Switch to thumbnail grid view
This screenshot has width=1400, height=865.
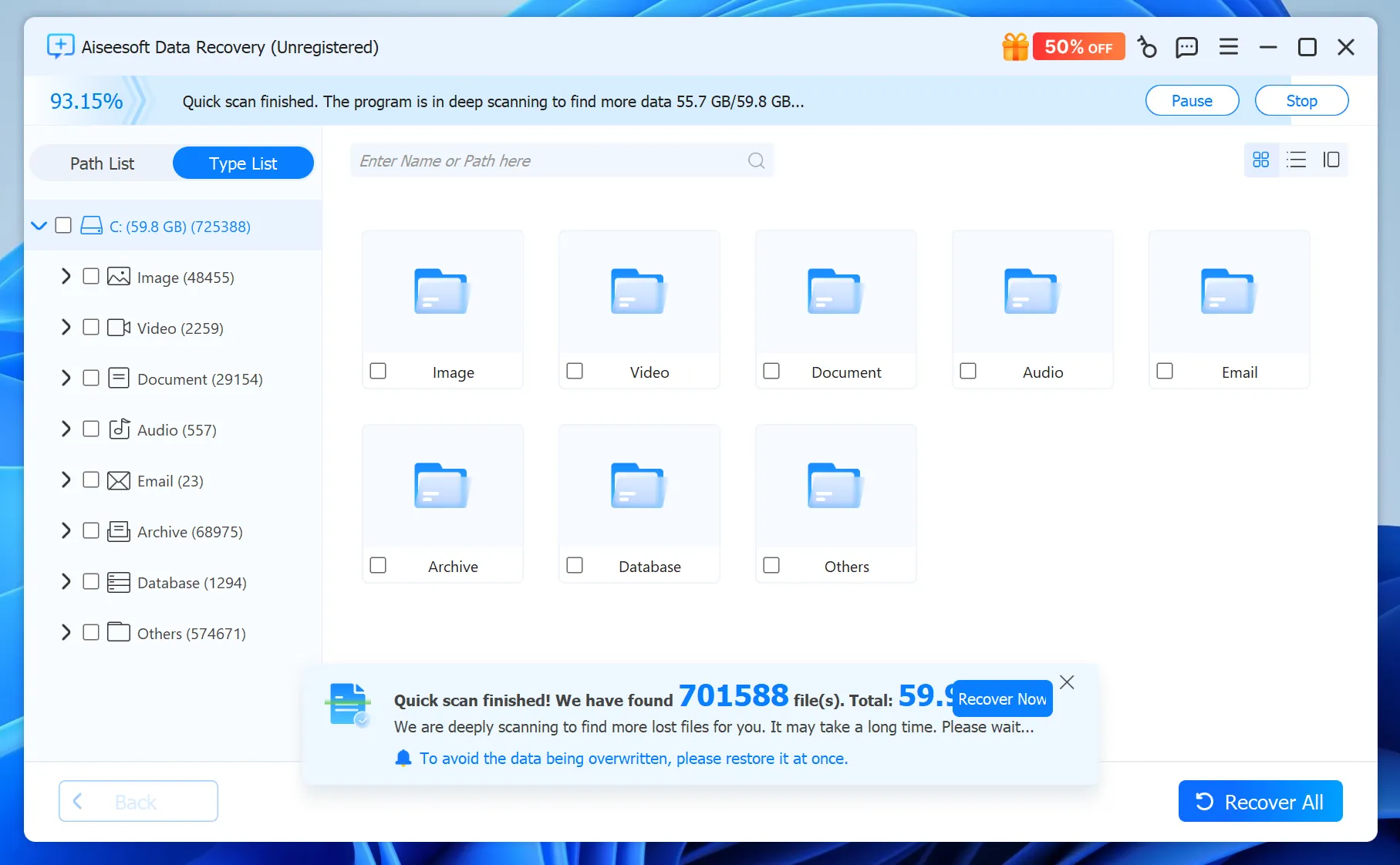(1260, 160)
